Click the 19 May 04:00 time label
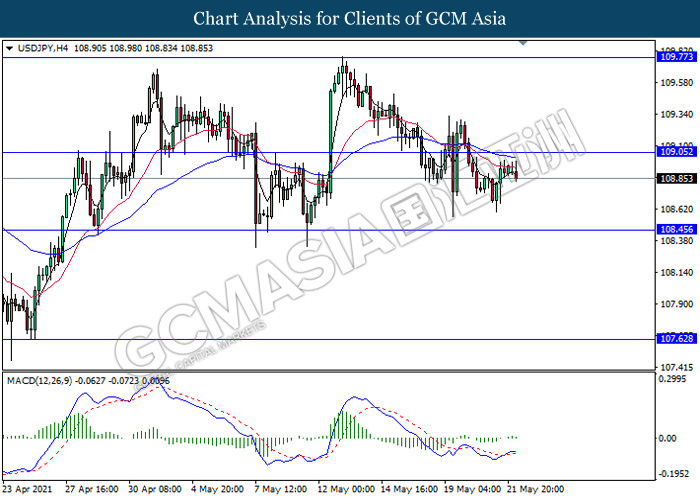Screen dimensions: 700x500 [472, 489]
